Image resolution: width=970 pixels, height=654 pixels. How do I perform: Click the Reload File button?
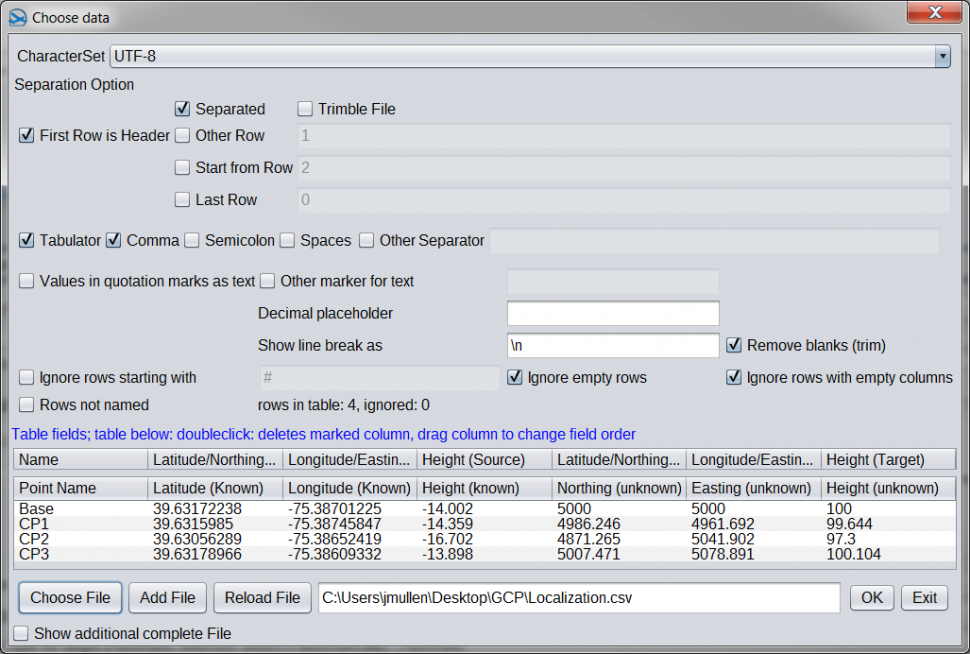coord(262,598)
